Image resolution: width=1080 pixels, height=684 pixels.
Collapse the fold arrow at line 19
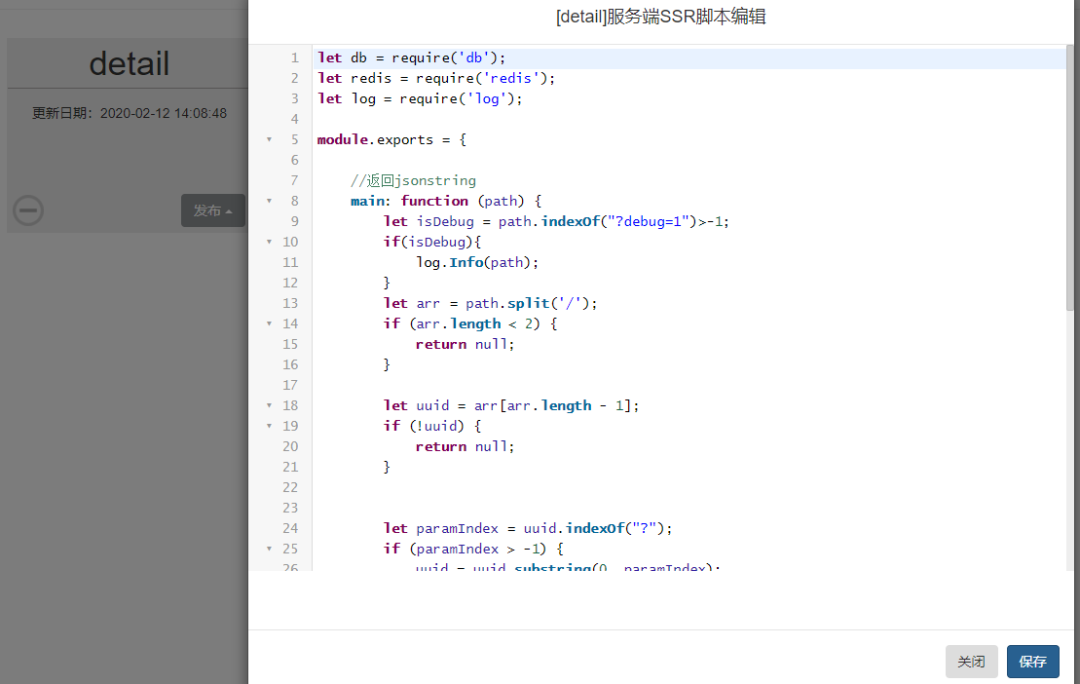point(269,426)
